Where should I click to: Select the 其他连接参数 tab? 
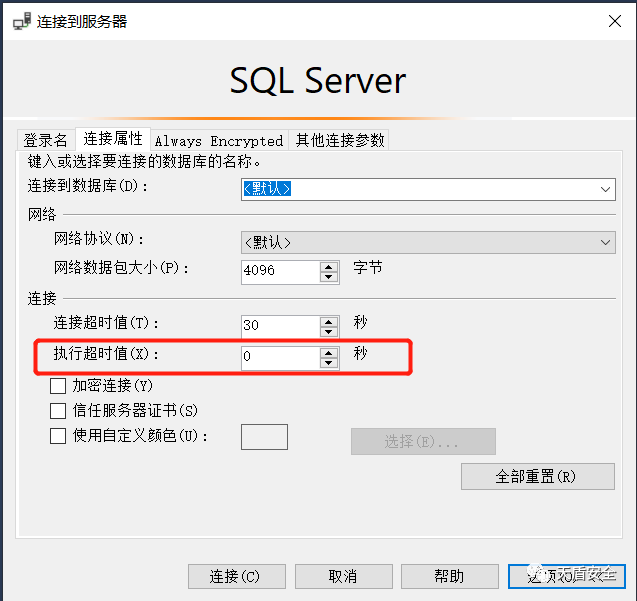click(x=339, y=140)
